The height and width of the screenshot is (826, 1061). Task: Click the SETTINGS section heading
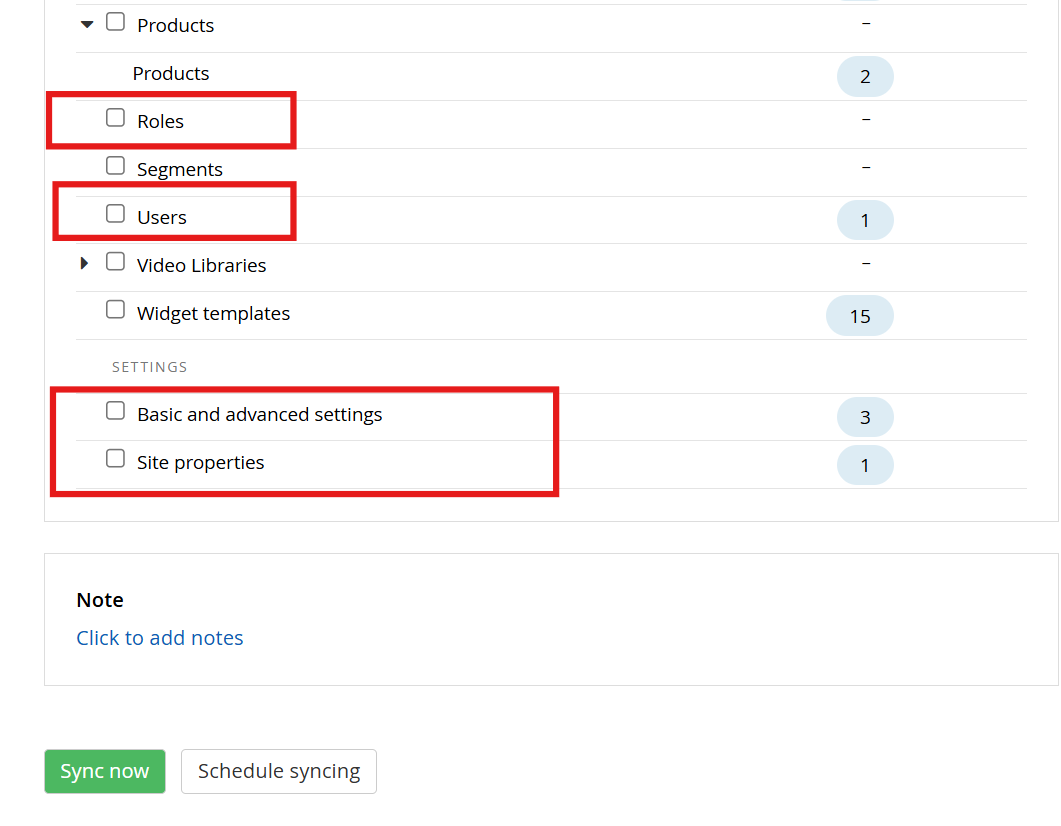pos(150,367)
